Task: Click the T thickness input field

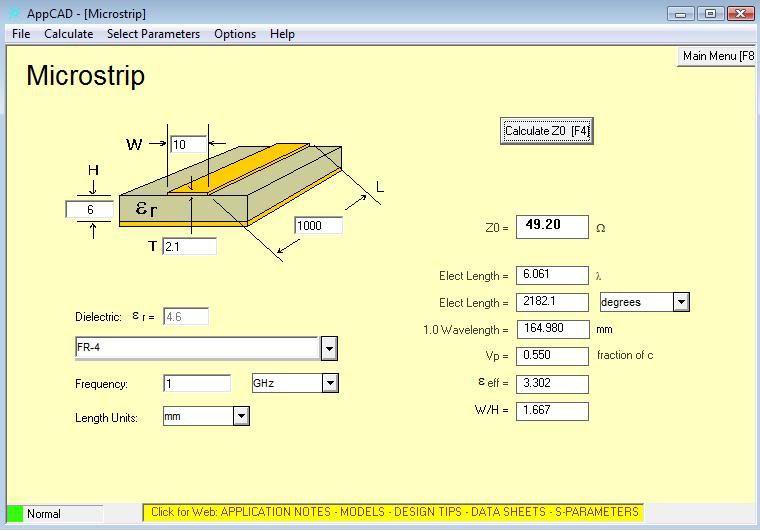Action: [x=188, y=246]
